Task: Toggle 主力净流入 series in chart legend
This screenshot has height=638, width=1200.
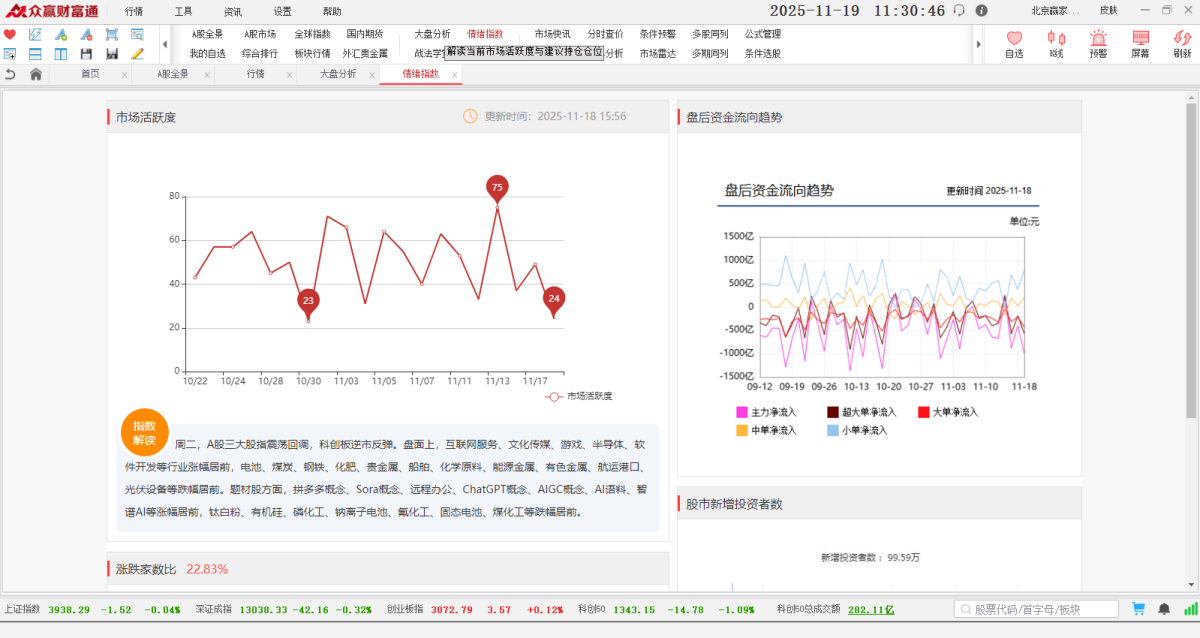Action: point(765,412)
